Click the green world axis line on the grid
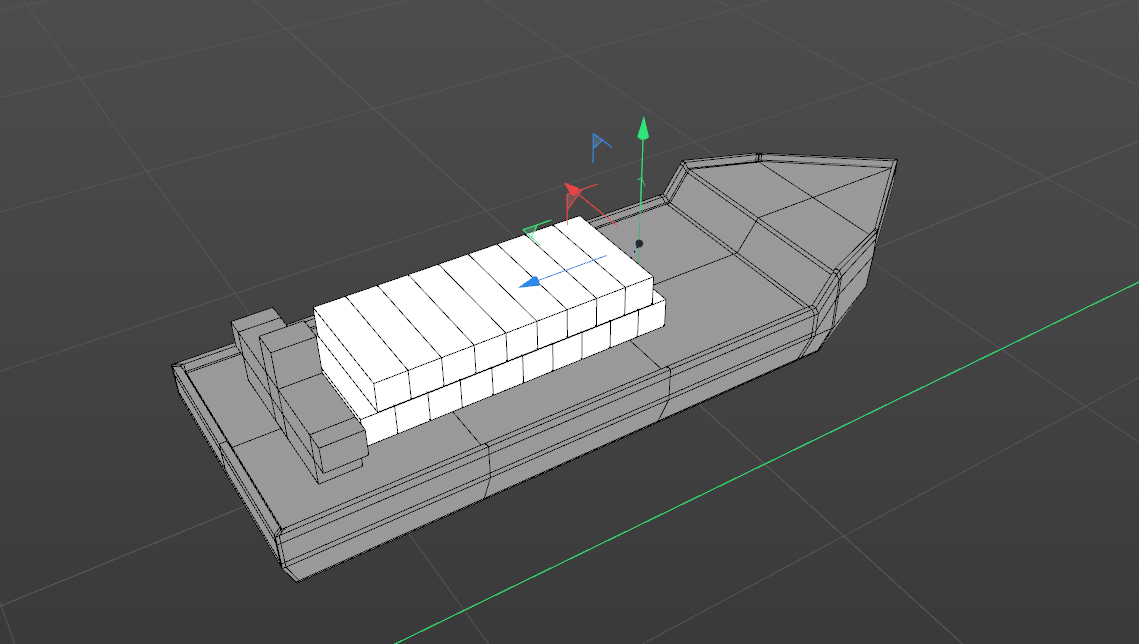 (x=800, y=452)
